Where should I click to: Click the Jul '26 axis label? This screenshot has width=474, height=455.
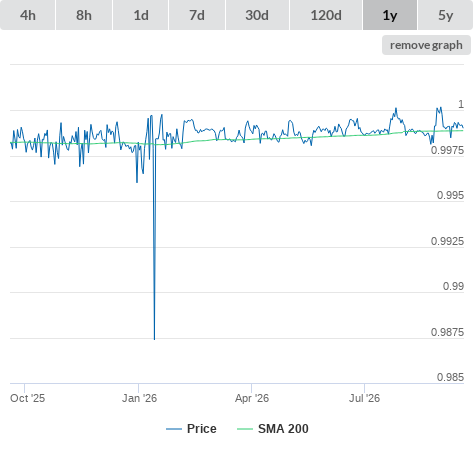(364, 398)
